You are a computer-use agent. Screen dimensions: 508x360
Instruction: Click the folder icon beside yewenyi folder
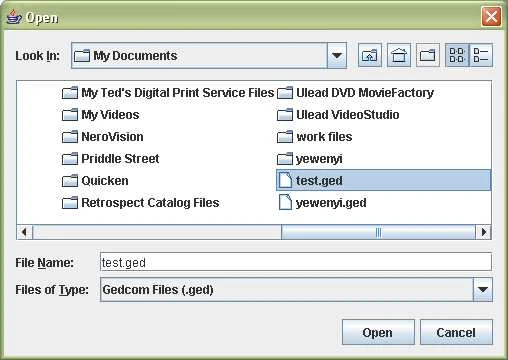pos(285,159)
